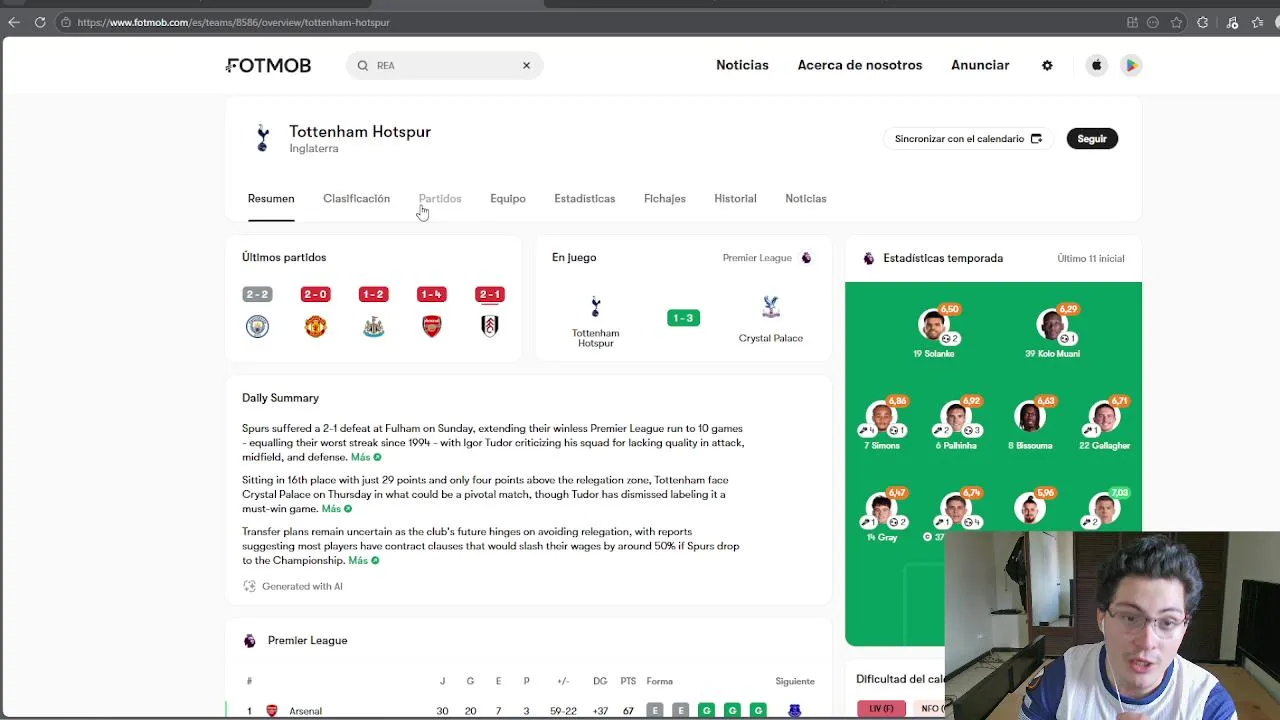Switch to the Clasificación tab
The height and width of the screenshot is (720, 1280).
point(356,198)
